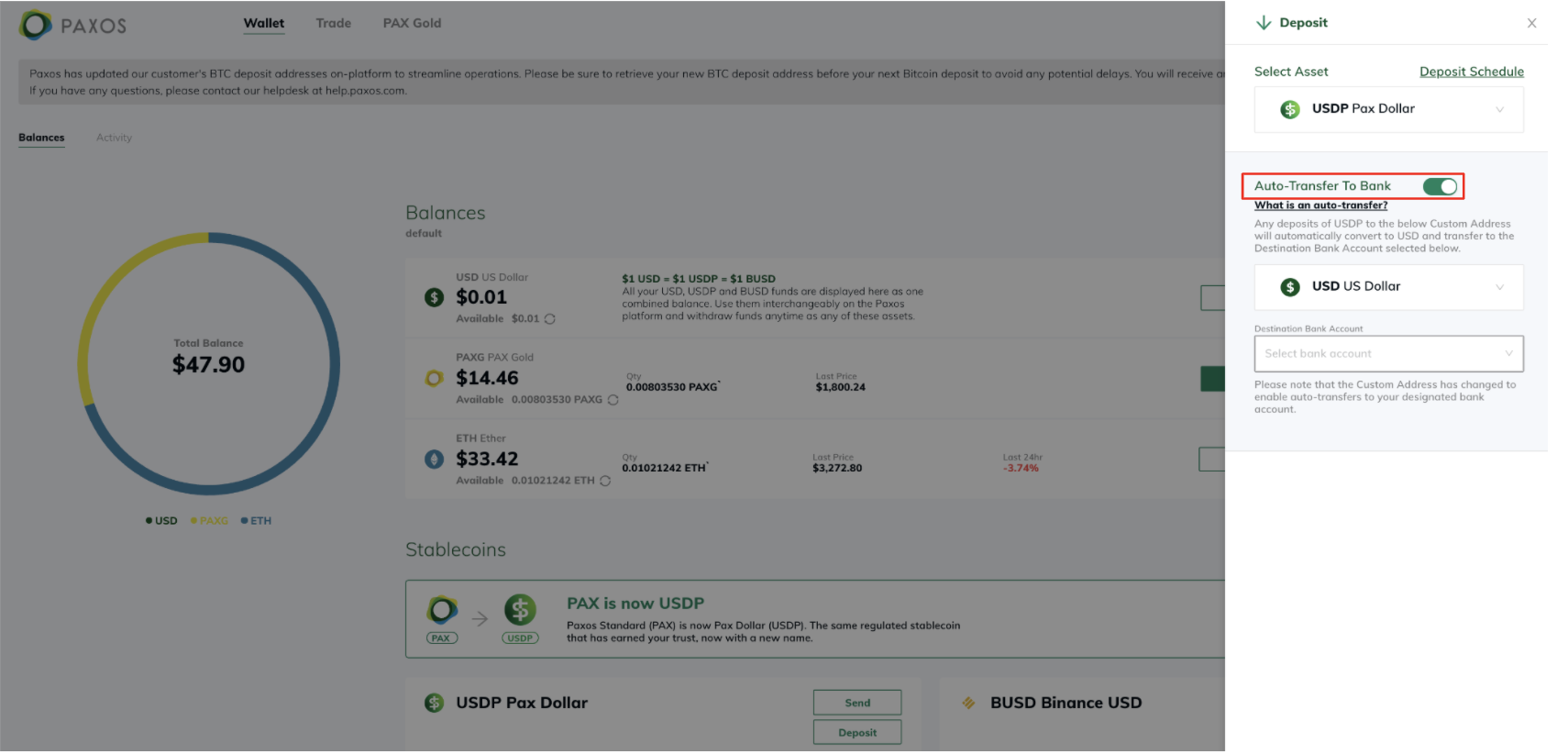Click the $33.42 ETH balance amount
This screenshot has height=754, width=1568.
click(x=487, y=459)
